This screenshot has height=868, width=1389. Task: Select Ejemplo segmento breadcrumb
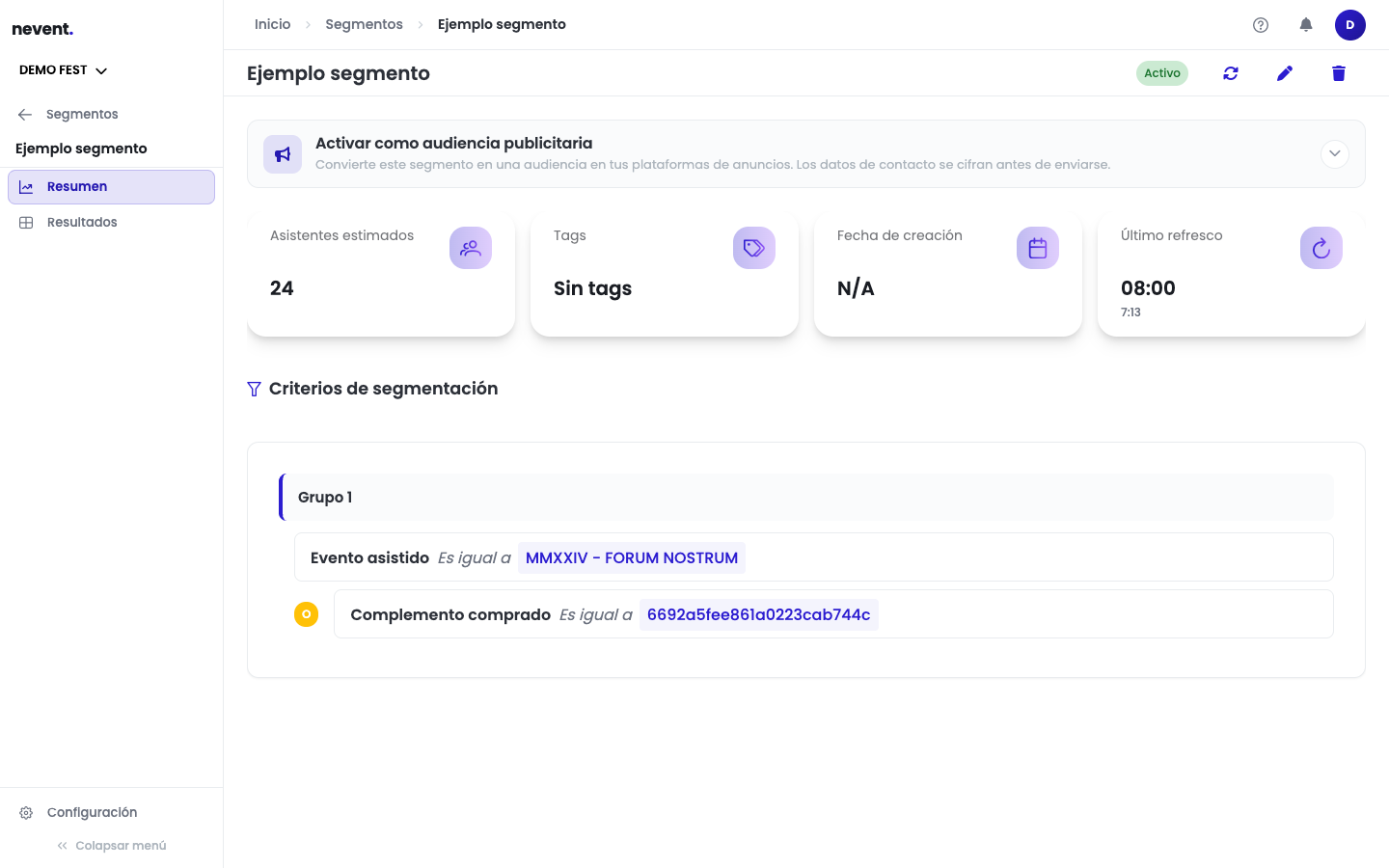pyautogui.click(x=502, y=24)
